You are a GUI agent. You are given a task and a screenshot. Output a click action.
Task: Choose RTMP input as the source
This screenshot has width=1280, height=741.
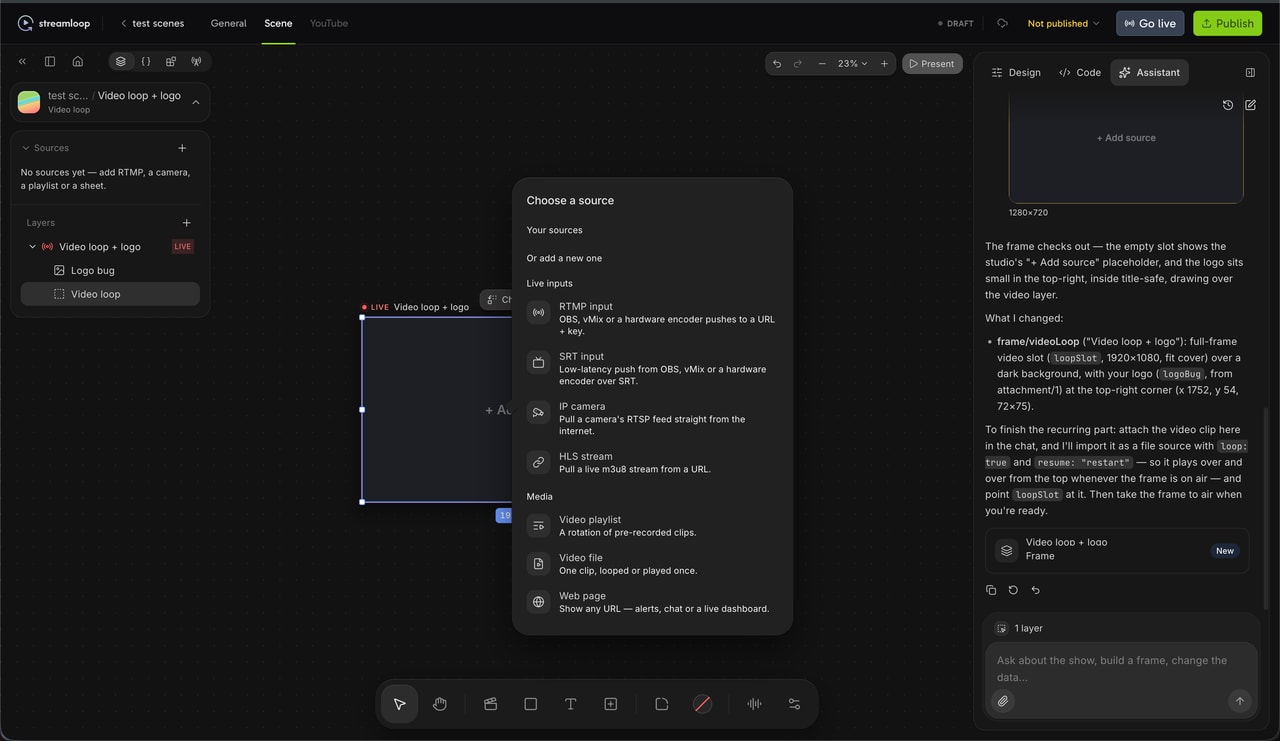coord(652,319)
